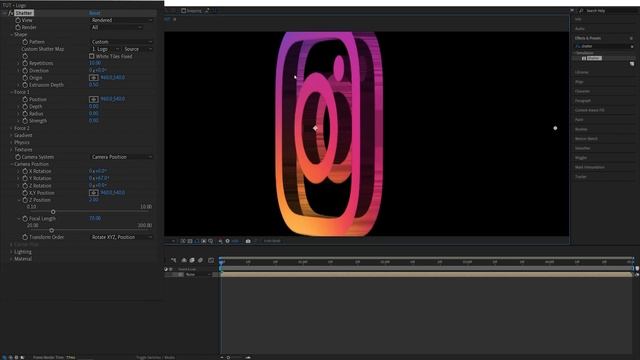Open the Camera System dropdown

coord(122,157)
